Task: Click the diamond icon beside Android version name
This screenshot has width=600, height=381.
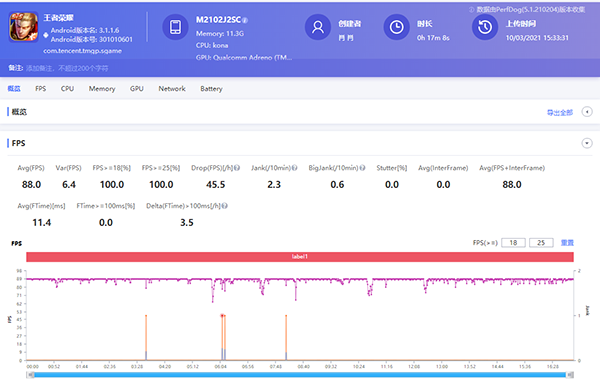Action: point(46,35)
